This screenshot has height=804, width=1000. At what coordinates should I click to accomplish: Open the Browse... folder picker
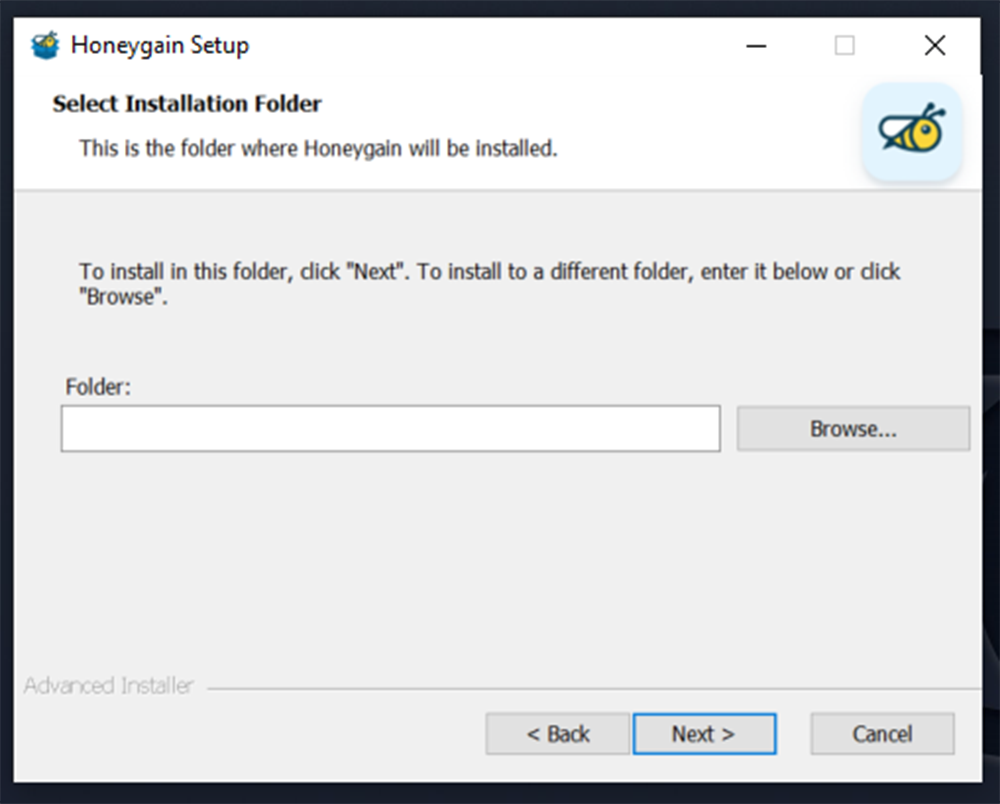pyautogui.click(x=853, y=429)
